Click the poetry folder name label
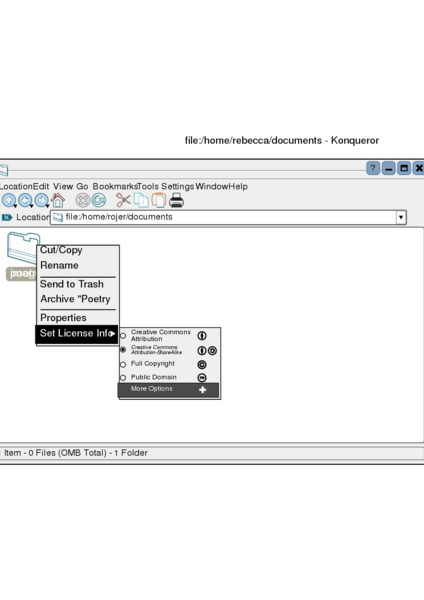Viewport: 424px width, 600px height. coord(21,274)
